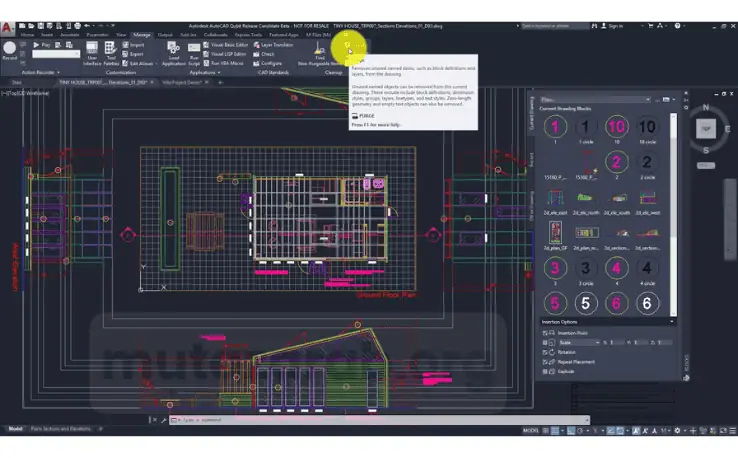Viewport: 738px width, 458px height.
Task: Click the Play action macro button
Action: click(x=41, y=45)
